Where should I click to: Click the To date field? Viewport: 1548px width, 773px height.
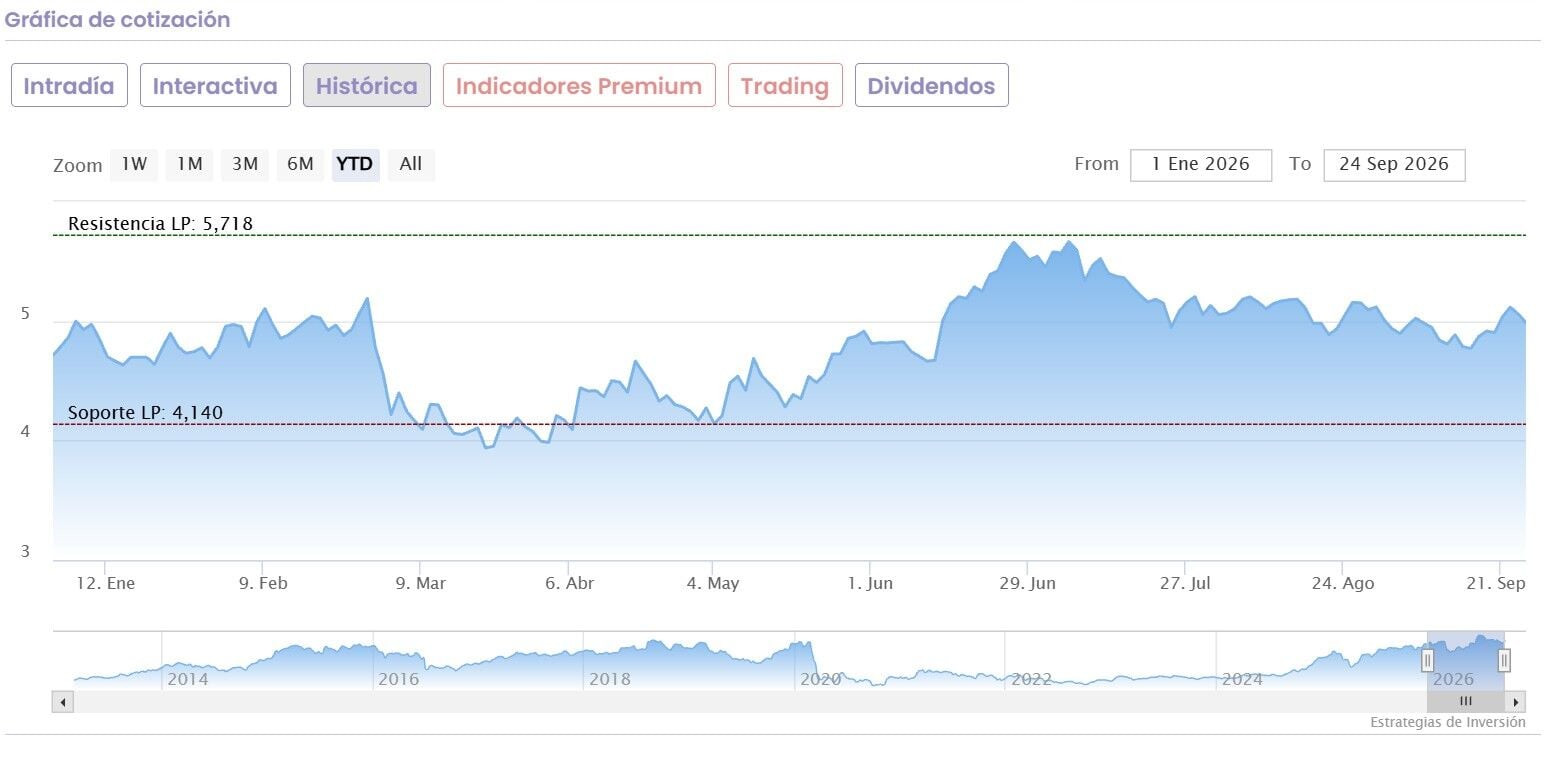1394,165
